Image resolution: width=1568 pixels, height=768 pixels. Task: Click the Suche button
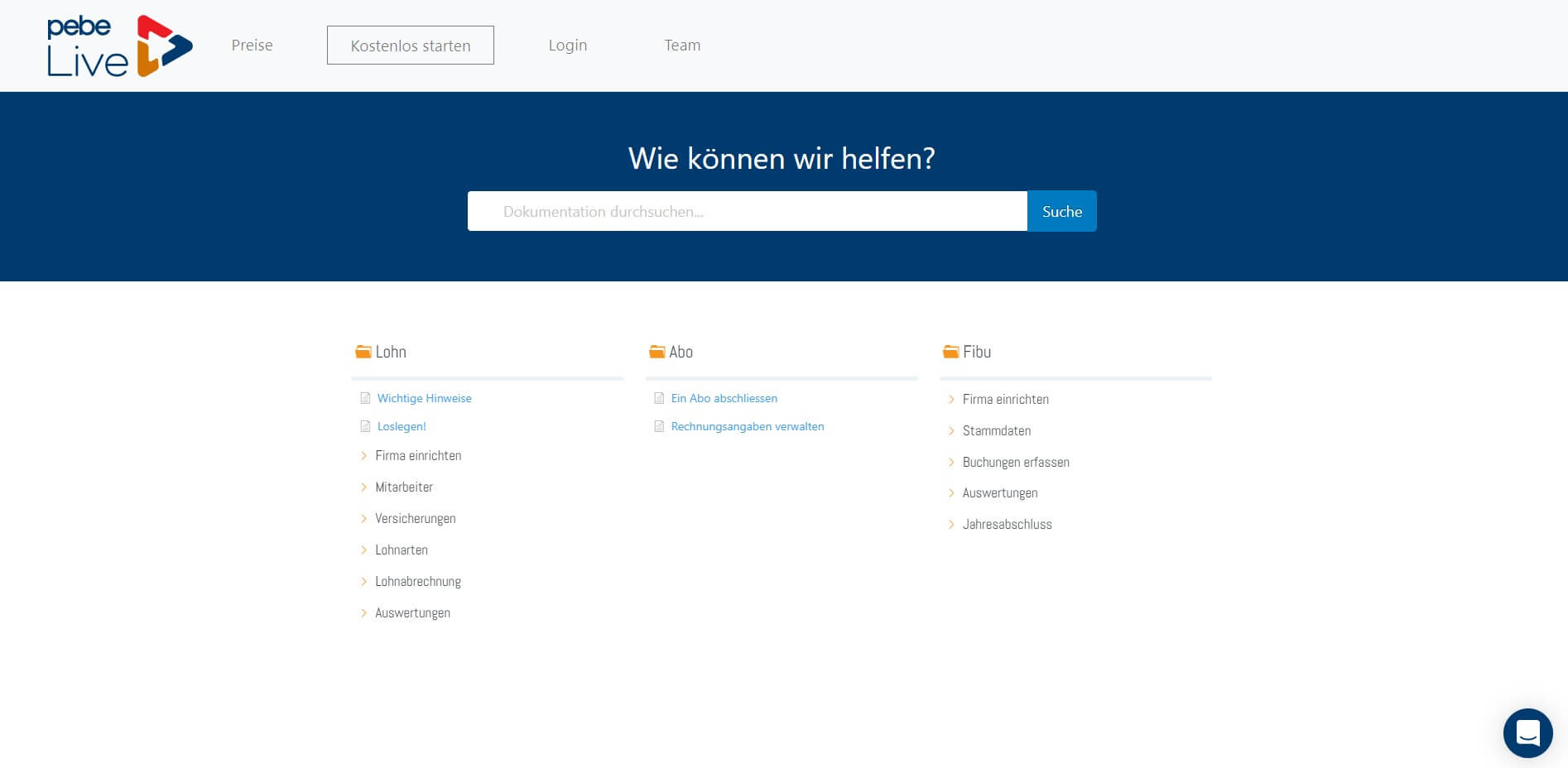point(1062,211)
